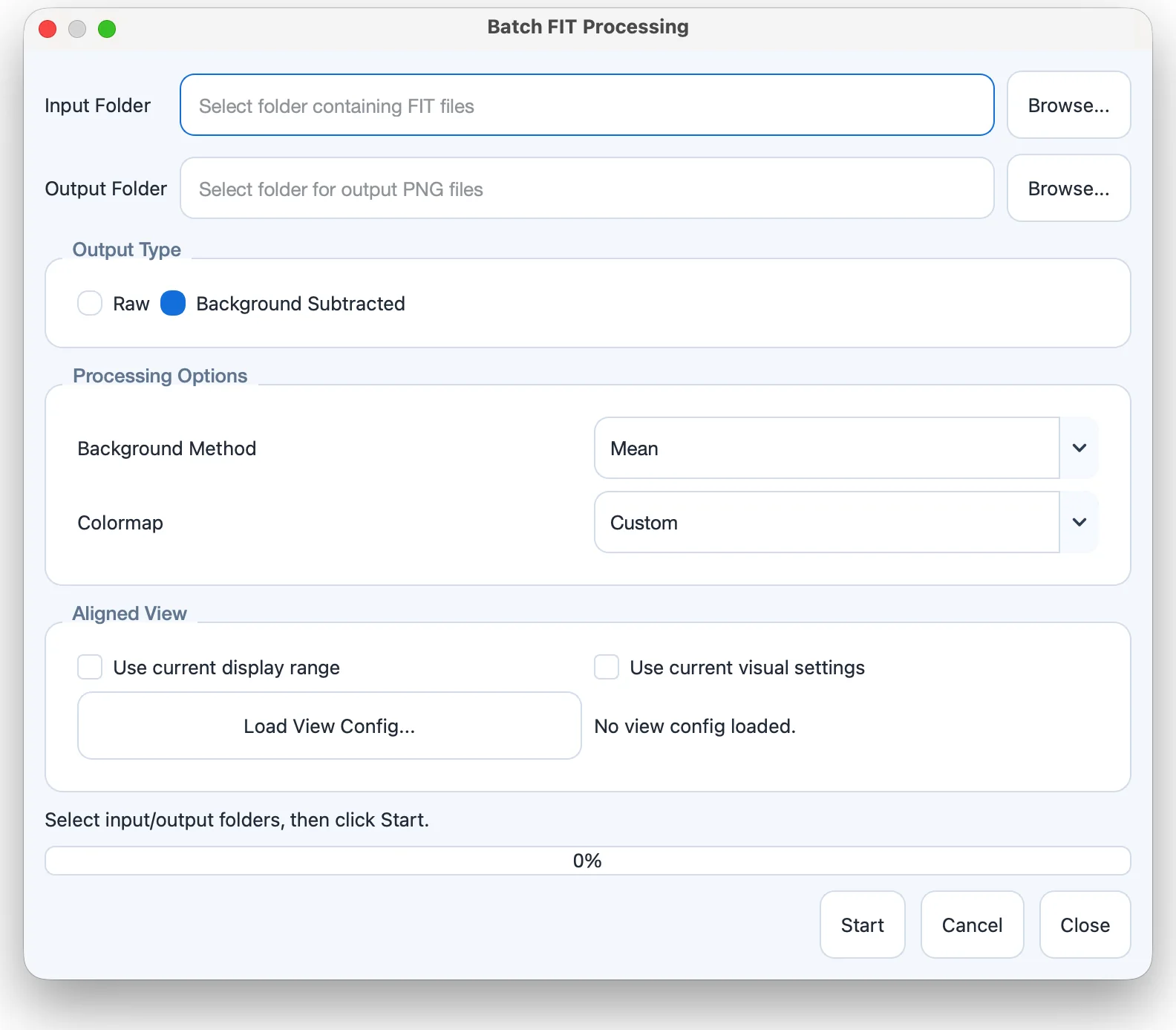The image size is (1176, 1030).
Task: Click the 'Select input/output folders' status text
Action: 237,820
